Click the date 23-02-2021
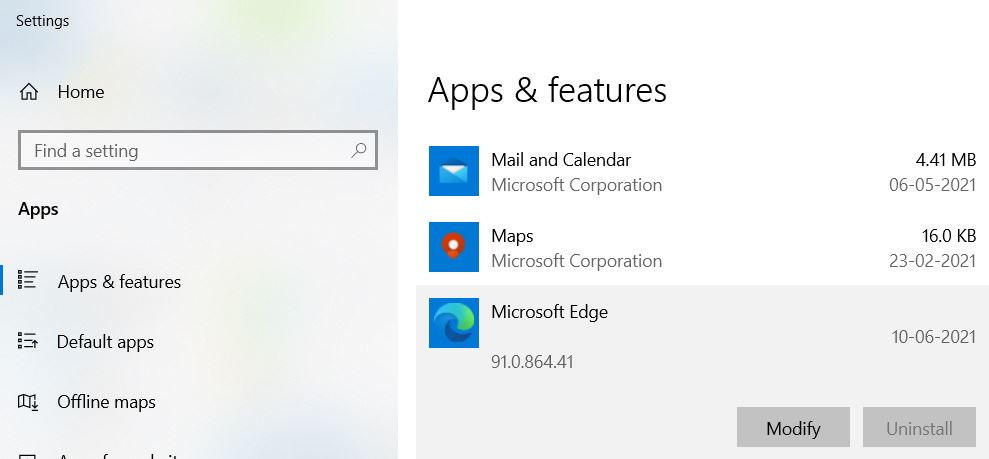 point(932,261)
